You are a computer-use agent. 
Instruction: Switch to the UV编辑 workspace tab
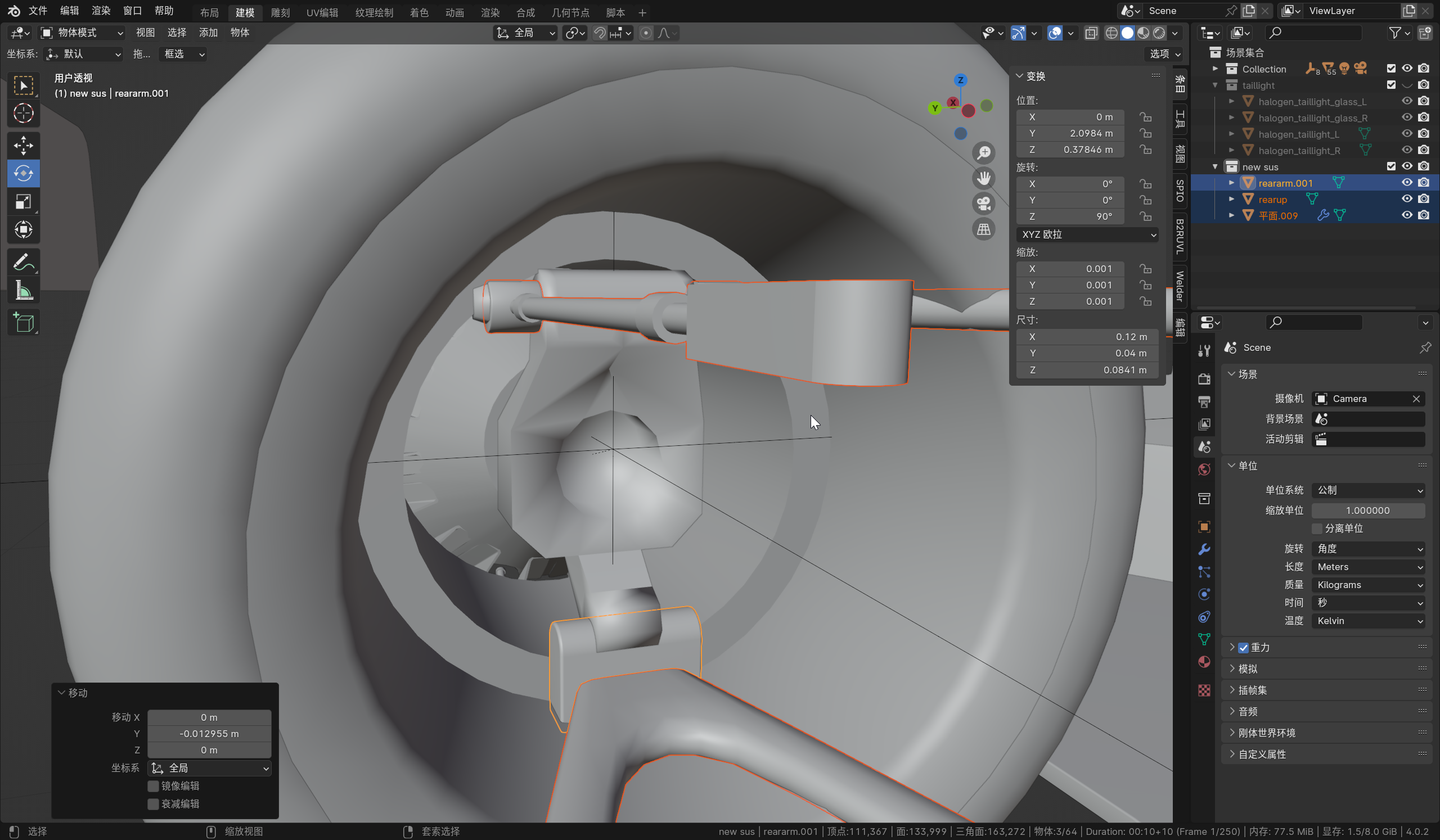pyautogui.click(x=322, y=12)
